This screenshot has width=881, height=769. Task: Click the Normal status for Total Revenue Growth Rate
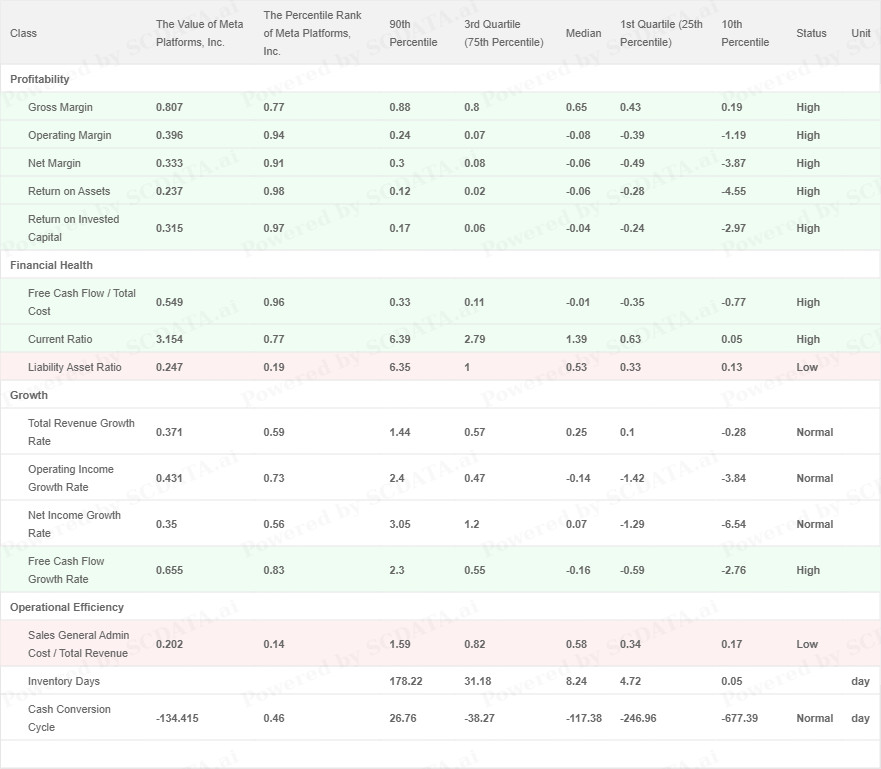pos(815,432)
